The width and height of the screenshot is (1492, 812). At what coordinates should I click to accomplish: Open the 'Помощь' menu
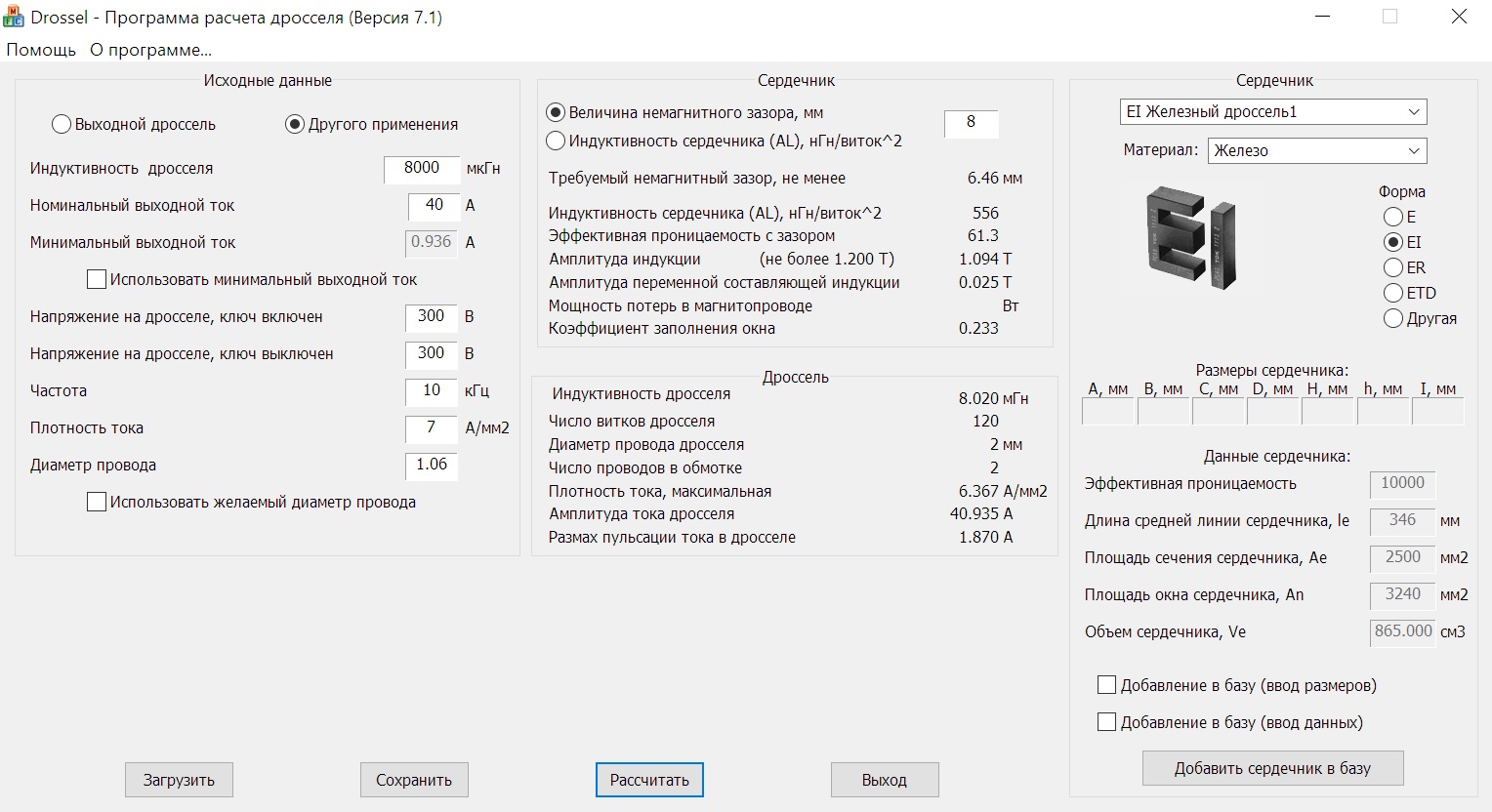point(41,50)
